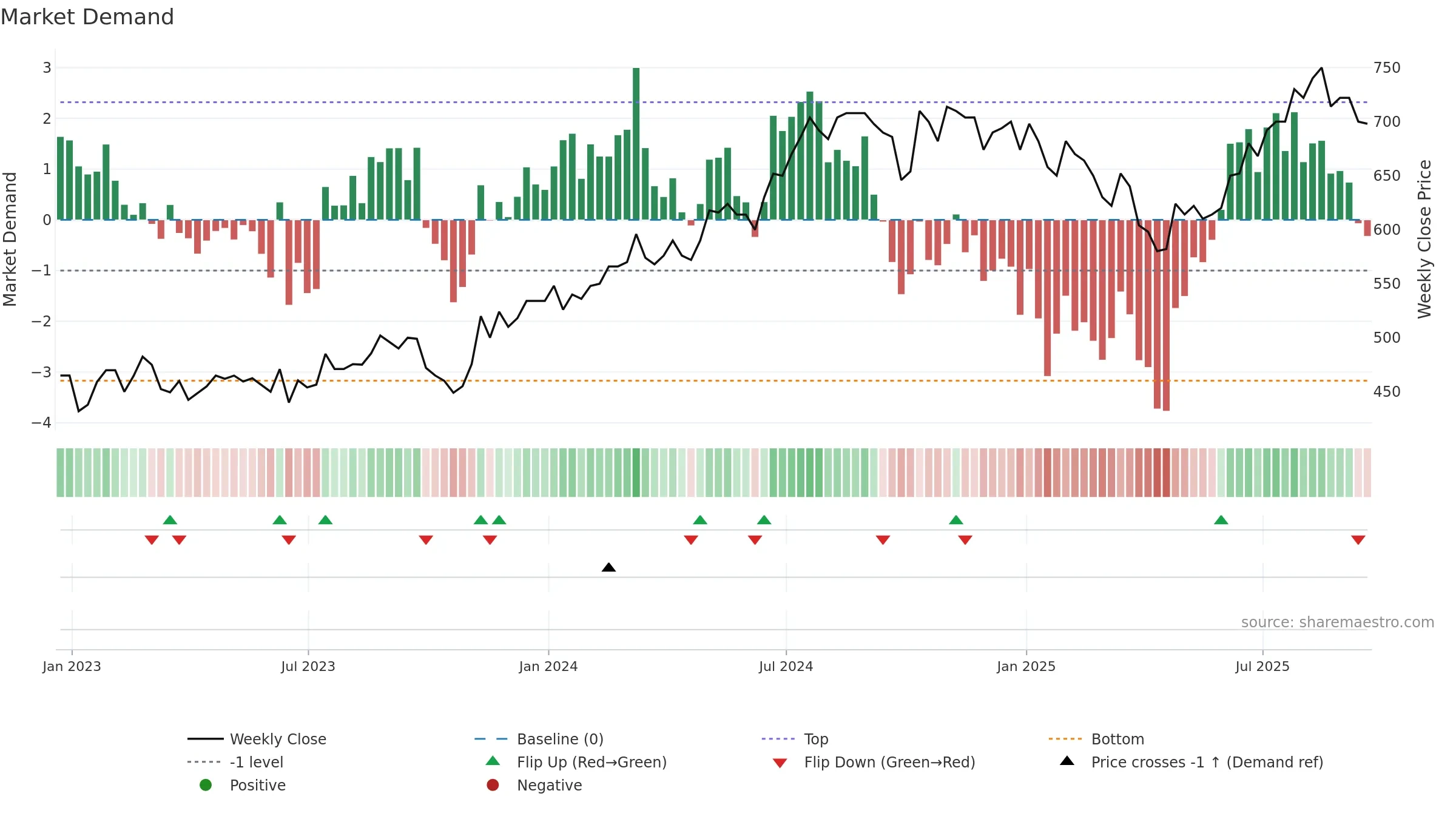Select the black price-cross marker on the chart
Image resolution: width=1456 pixels, height=819 pixels.
coord(608,567)
